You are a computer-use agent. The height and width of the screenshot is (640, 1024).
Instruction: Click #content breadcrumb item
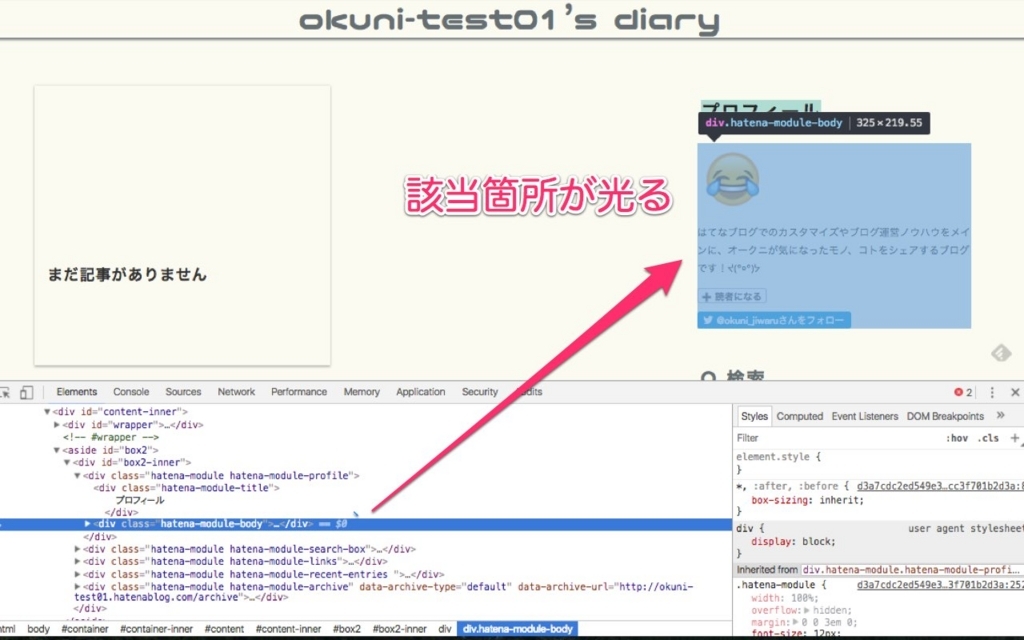(224, 629)
